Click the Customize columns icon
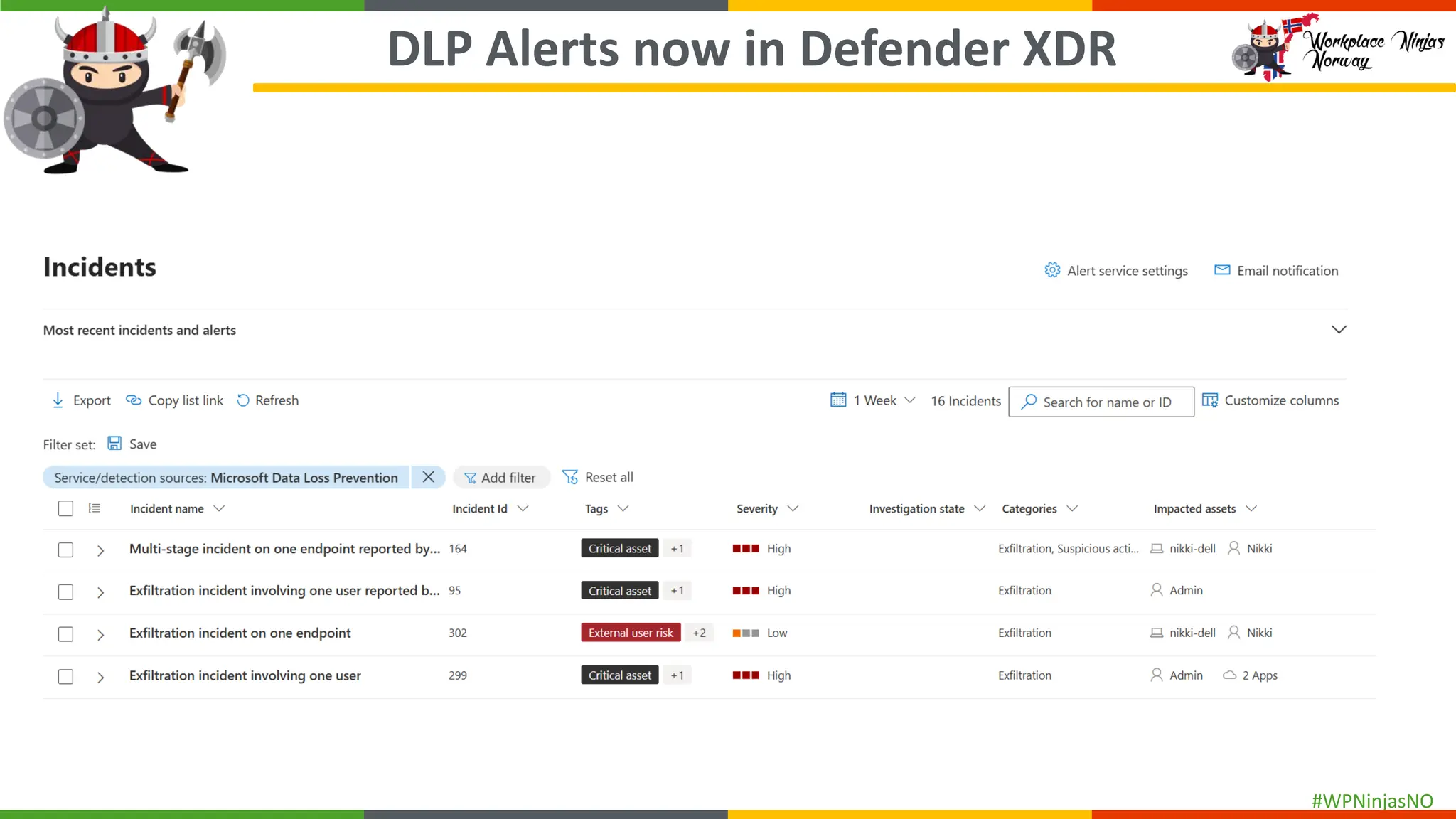The width and height of the screenshot is (1456, 819). coord(1209,400)
